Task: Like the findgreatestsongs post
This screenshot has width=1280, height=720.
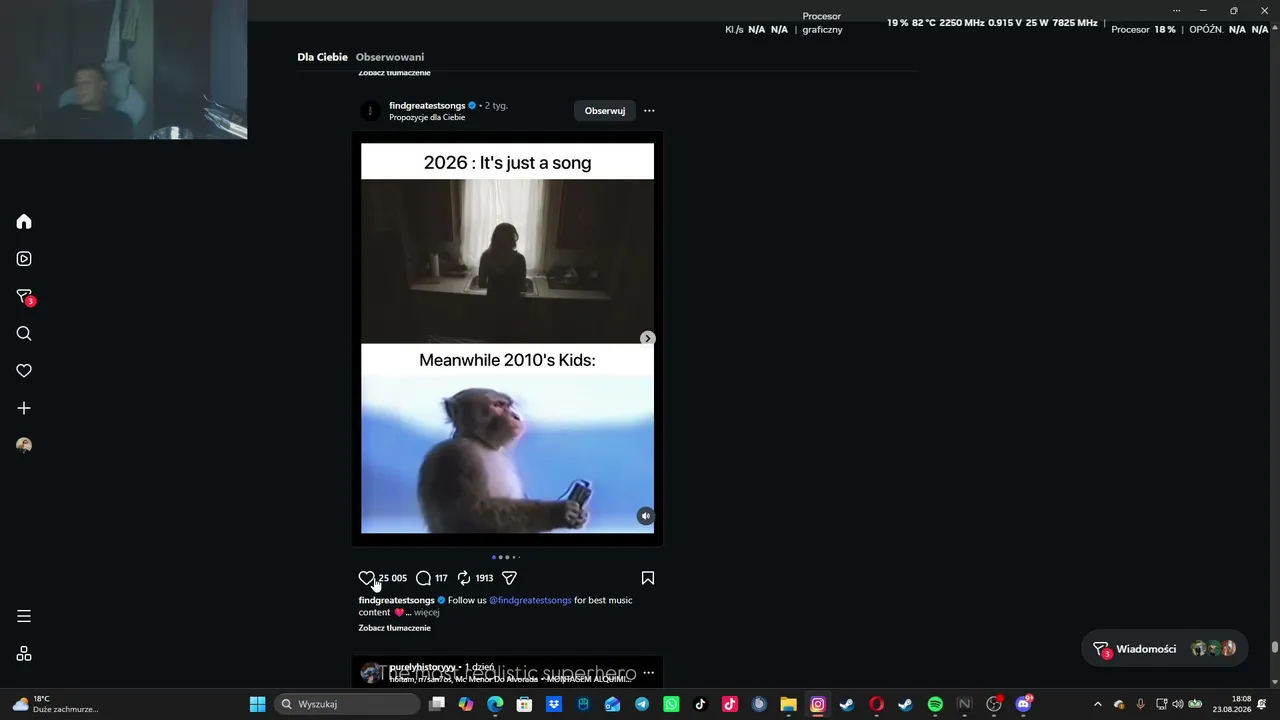Action: (x=367, y=578)
